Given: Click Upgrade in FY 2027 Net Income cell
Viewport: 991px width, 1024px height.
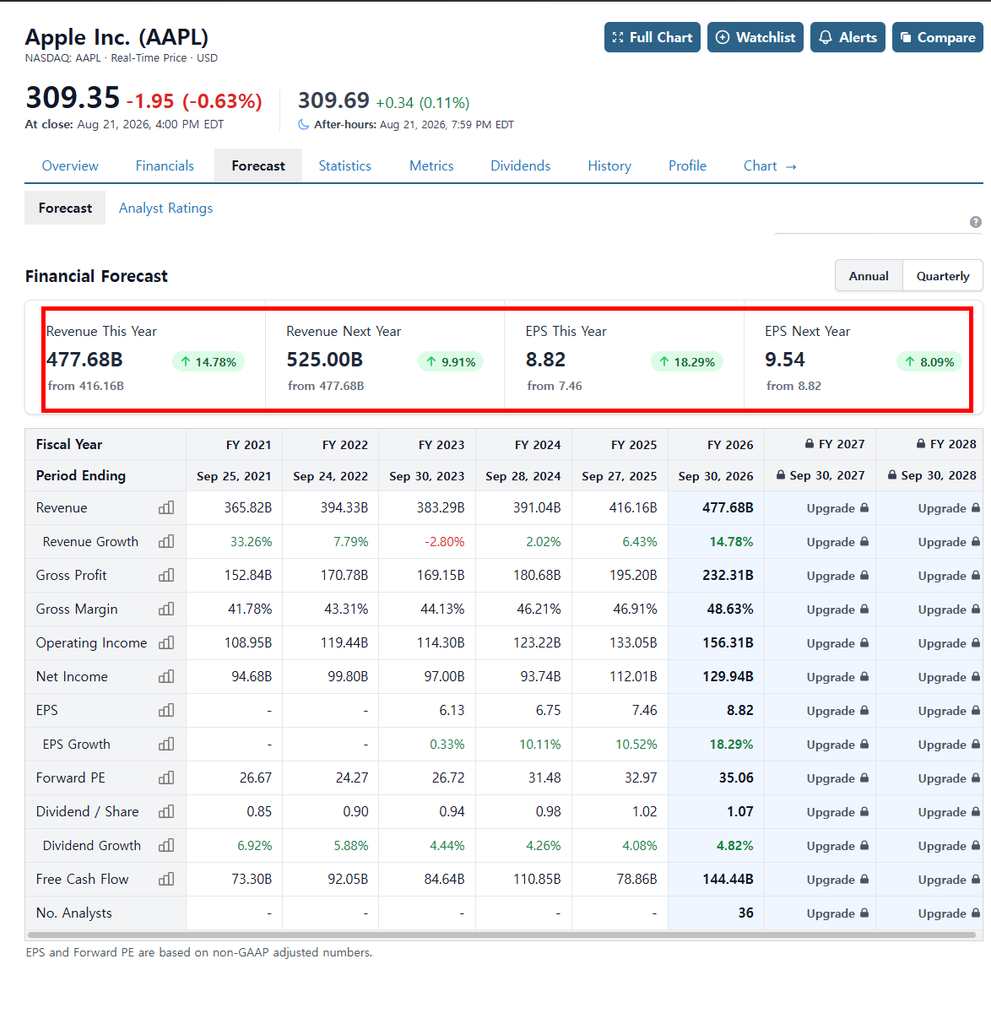Looking at the screenshot, I should (x=837, y=677).
